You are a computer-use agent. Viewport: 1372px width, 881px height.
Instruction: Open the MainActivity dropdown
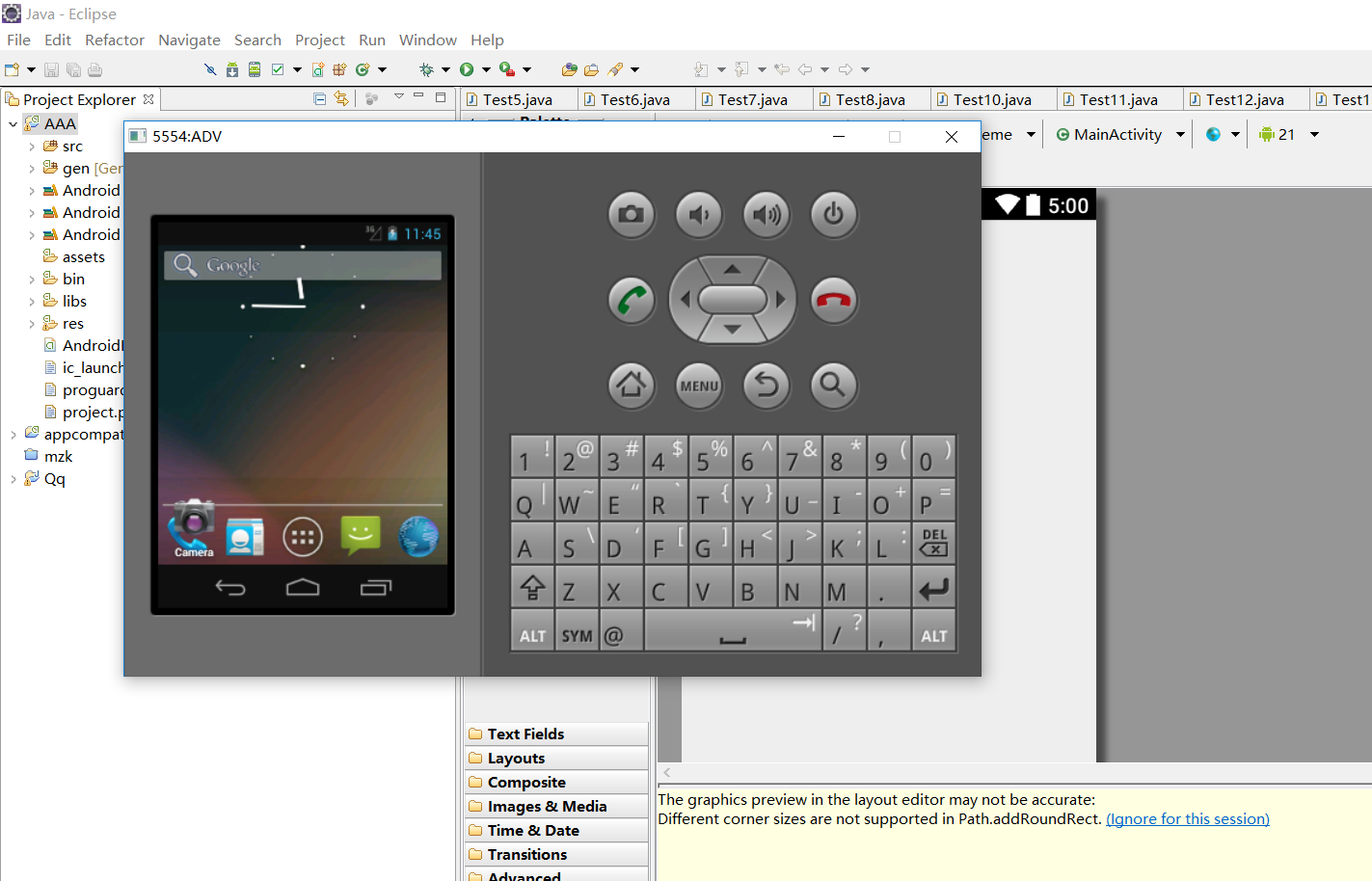pyautogui.click(x=1120, y=135)
